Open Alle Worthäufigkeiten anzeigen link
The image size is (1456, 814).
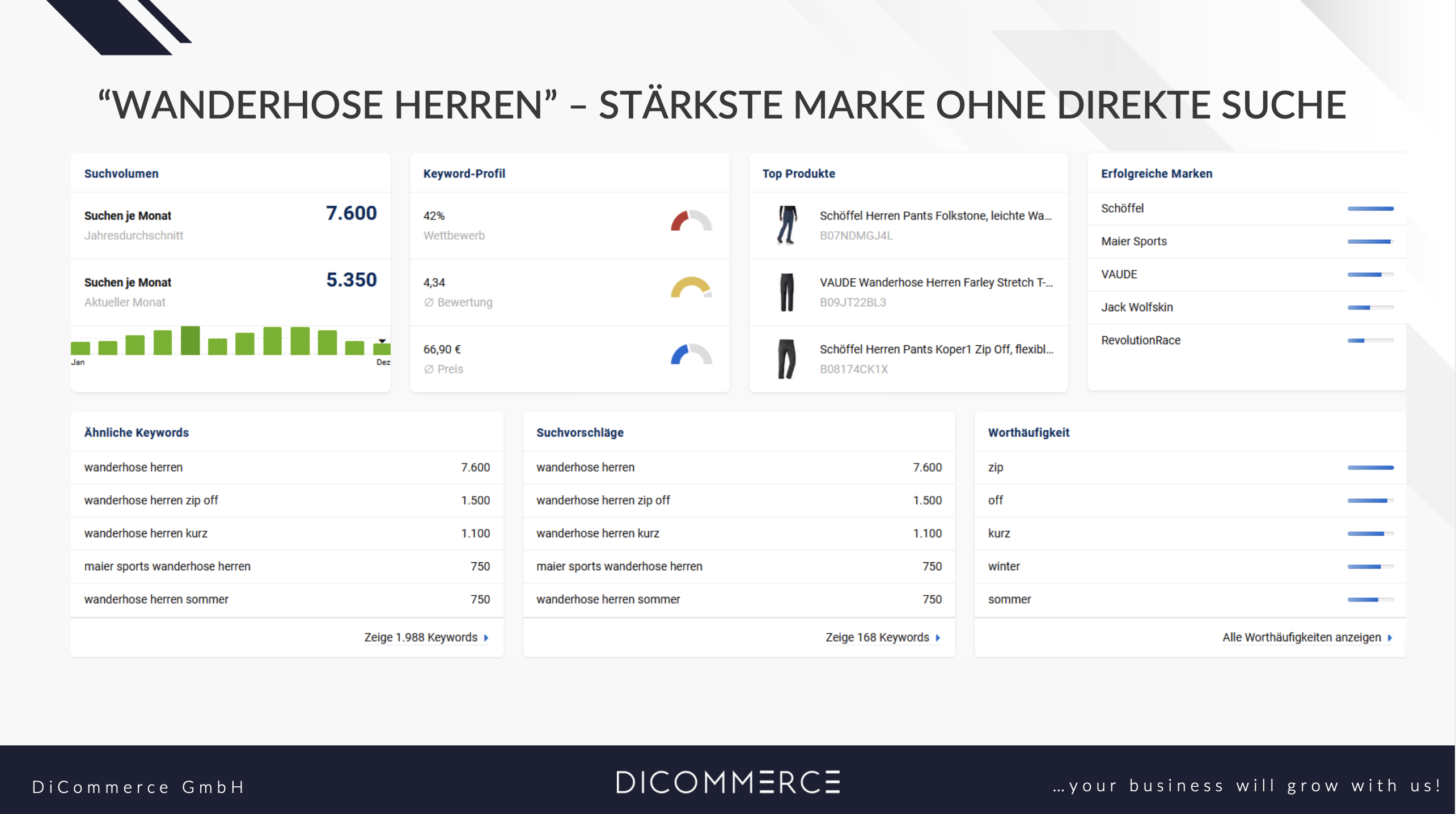[x=1301, y=637]
